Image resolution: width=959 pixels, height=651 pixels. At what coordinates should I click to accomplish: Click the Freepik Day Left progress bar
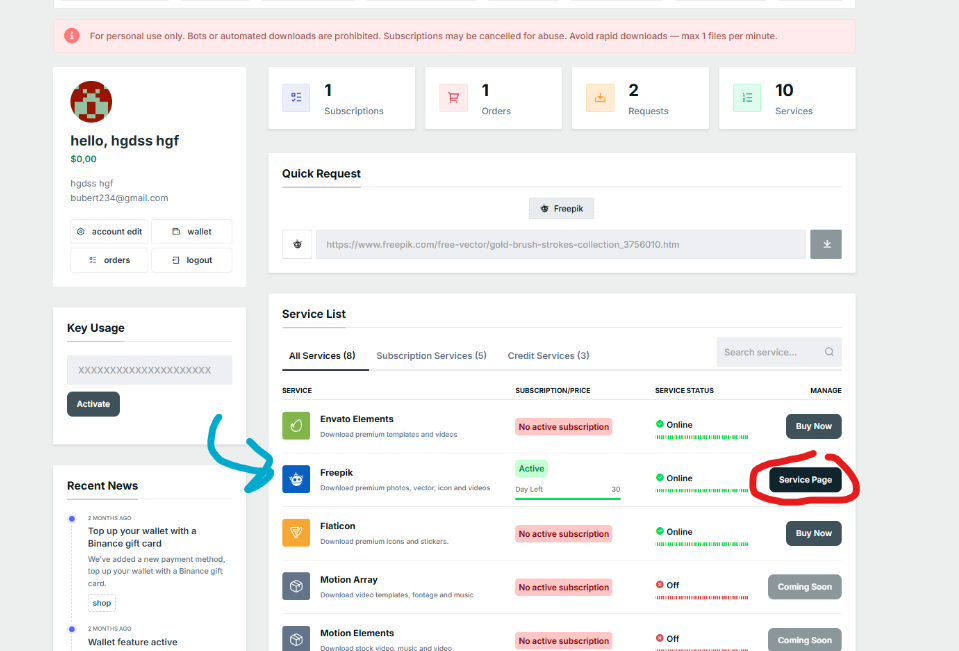point(568,499)
